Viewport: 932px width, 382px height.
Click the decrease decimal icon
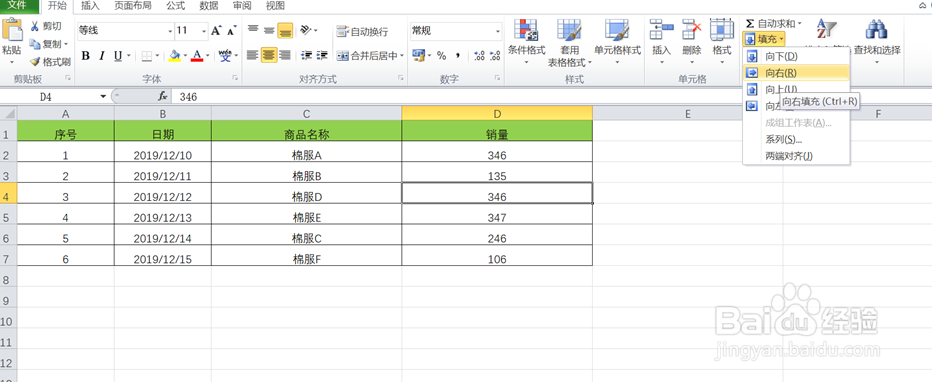495,55
